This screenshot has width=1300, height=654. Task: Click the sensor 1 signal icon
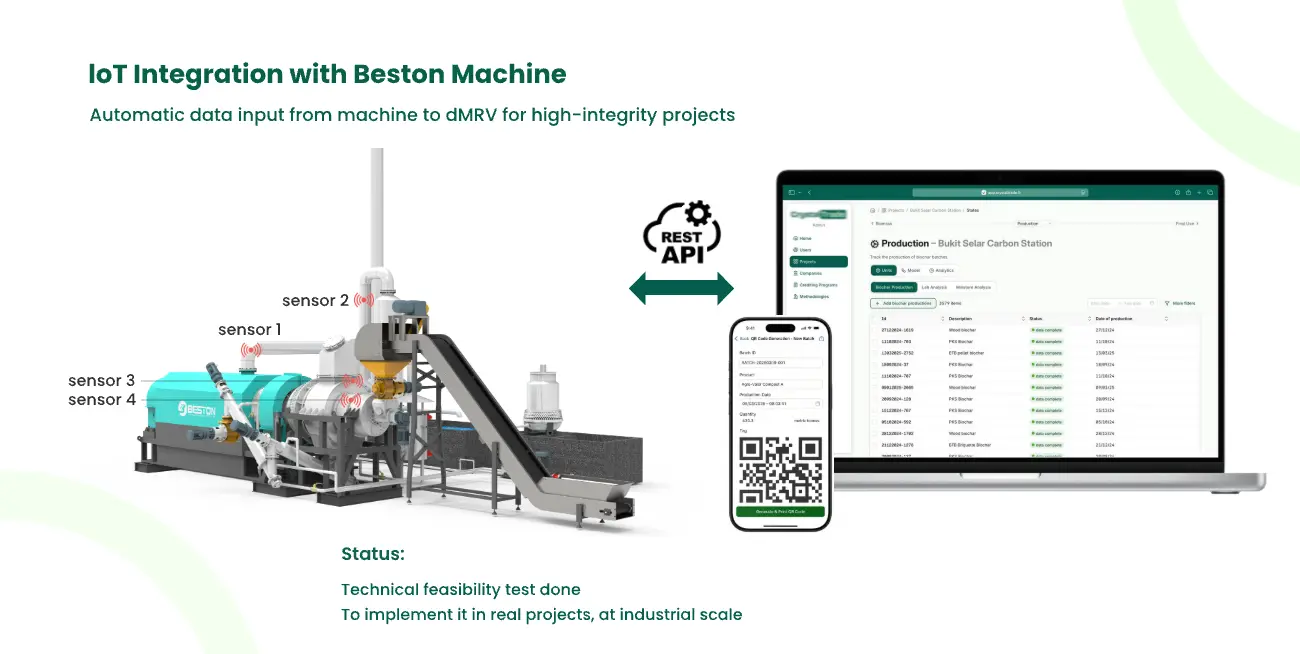[x=250, y=350]
